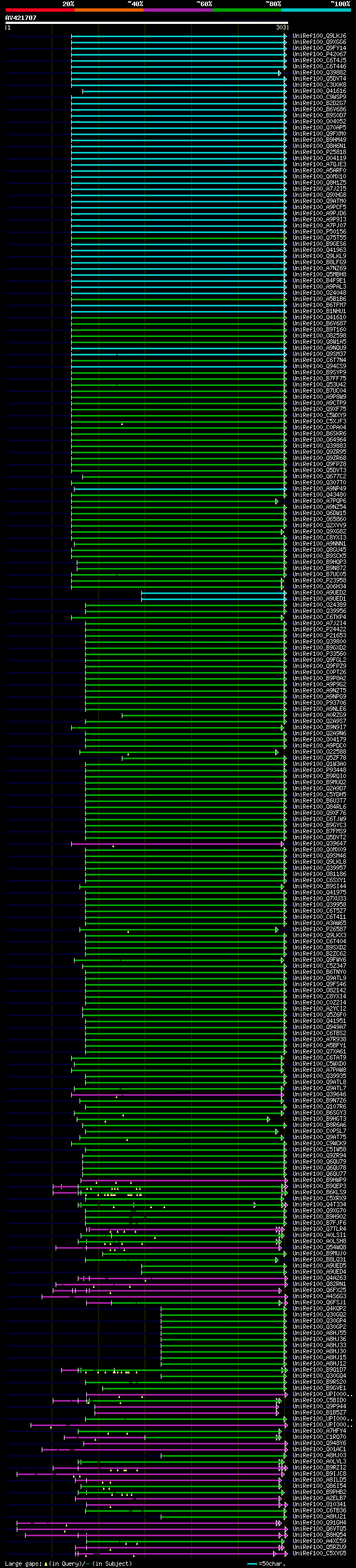
Task: Select hit label UniRef100_A9P9I3
Action: pyautogui.click(x=319, y=219)
